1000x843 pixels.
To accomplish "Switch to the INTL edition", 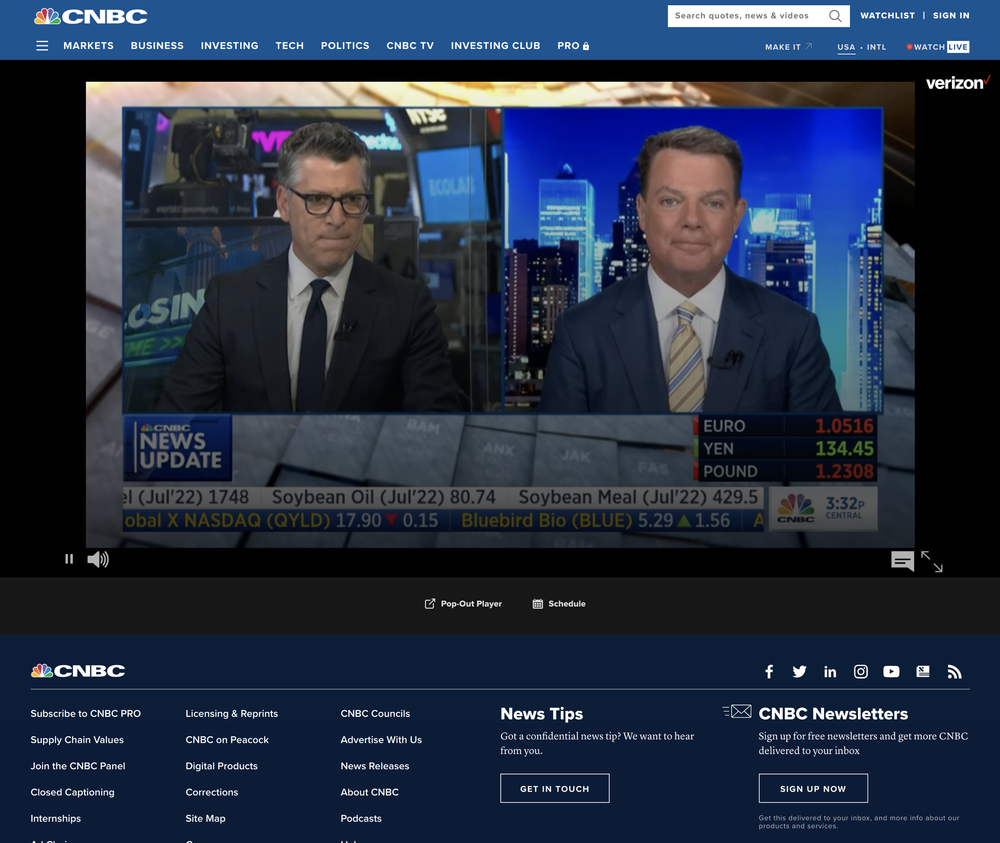I will tap(876, 47).
